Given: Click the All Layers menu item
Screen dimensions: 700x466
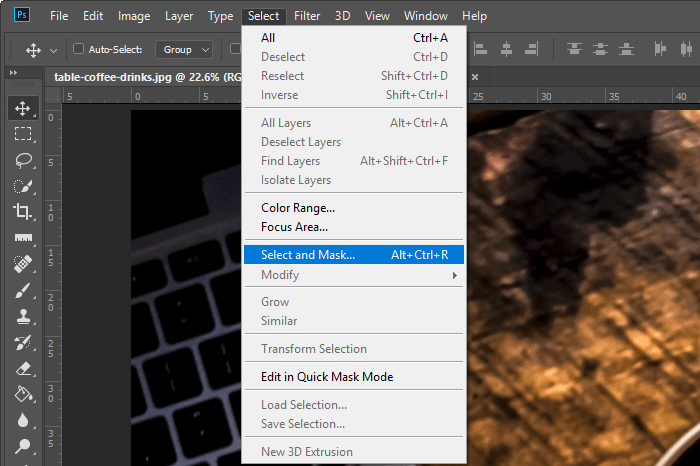Looking at the screenshot, I should click(354, 123).
